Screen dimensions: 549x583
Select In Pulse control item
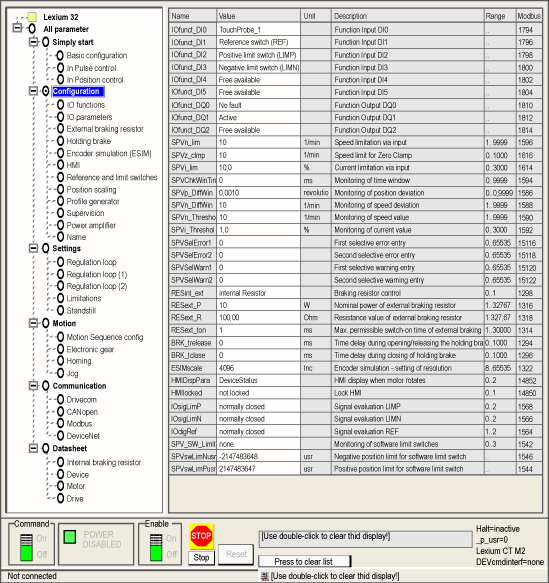pos(91,68)
